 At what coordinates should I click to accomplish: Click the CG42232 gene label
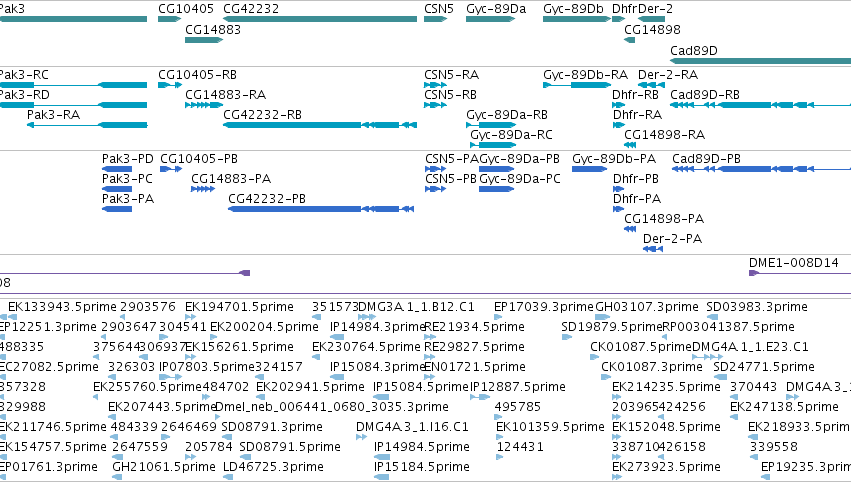tap(251, 9)
